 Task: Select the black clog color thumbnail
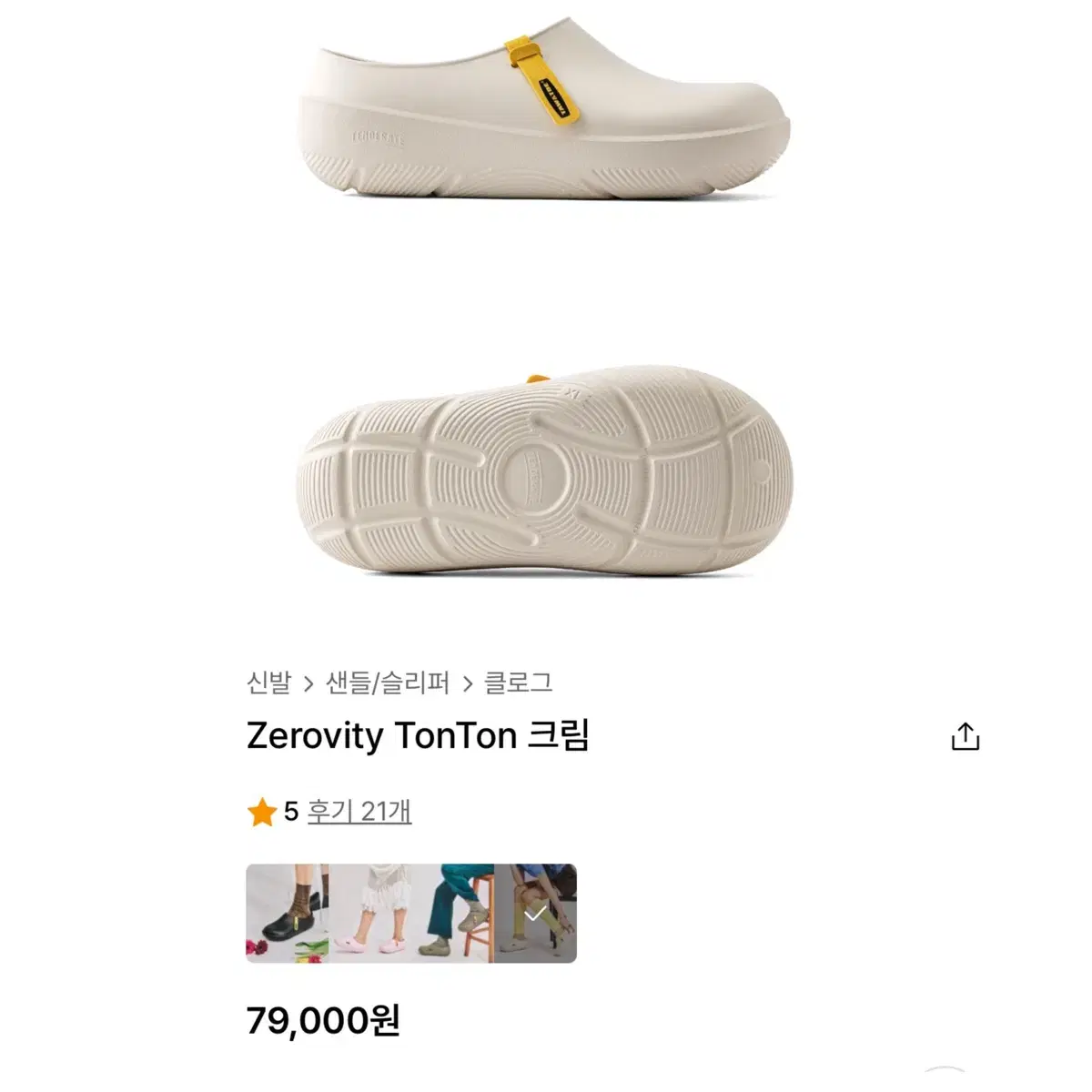pos(288,913)
